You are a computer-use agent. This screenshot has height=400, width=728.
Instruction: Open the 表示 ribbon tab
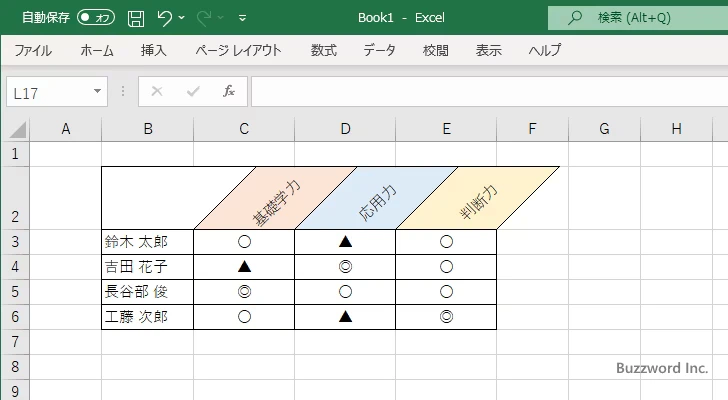[488, 50]
